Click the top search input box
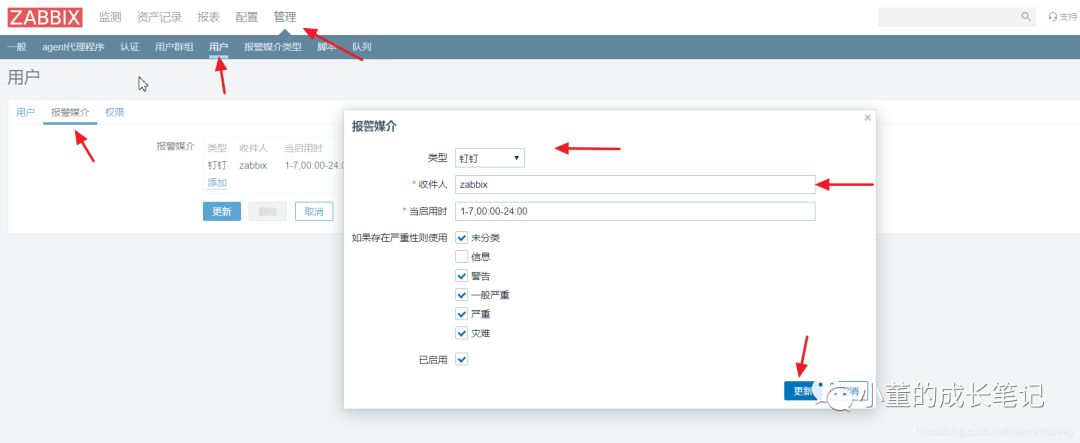Screen dimensions: 1080x443 tap(948, 17)
